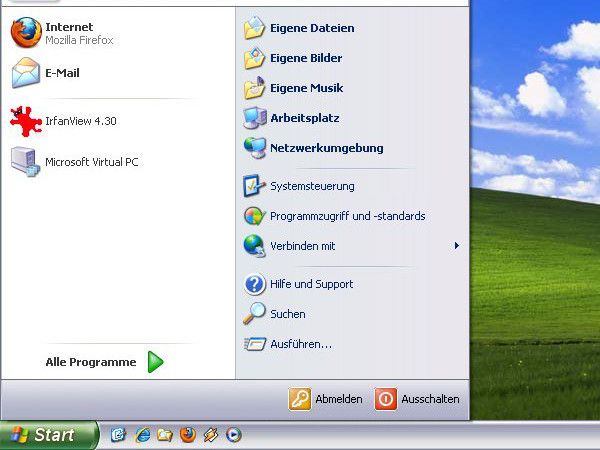Open Hilfe und Support

pyautogui.click(x=352, y=284)
